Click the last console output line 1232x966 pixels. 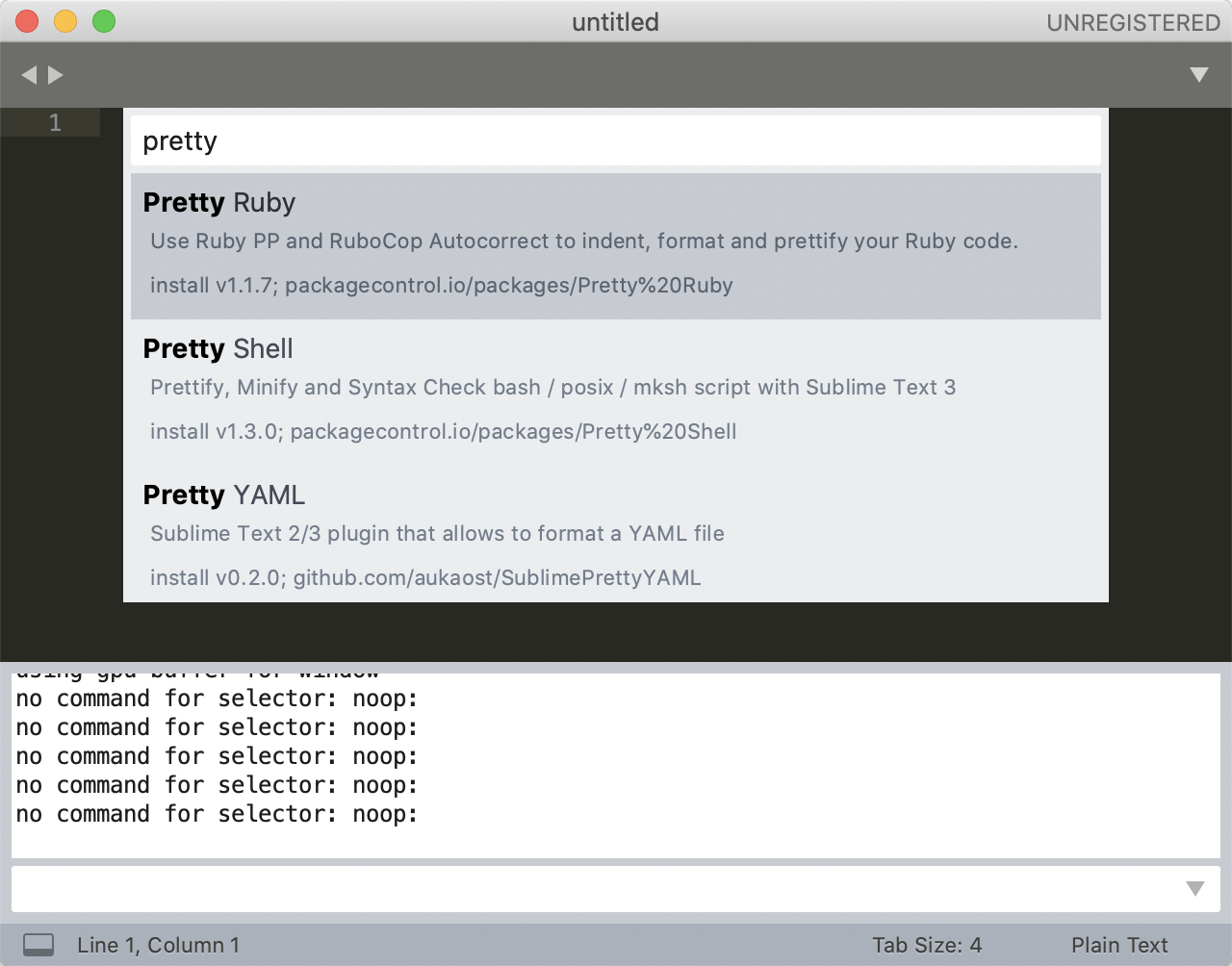[x=217, y=814]
